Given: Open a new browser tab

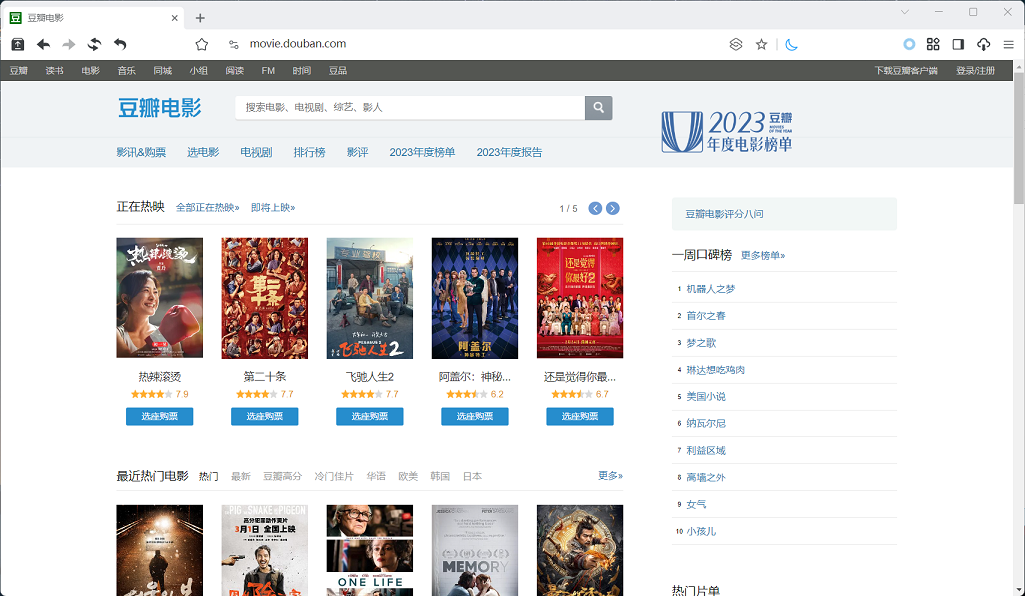Looking at the screenshot, I should (200, 18).
